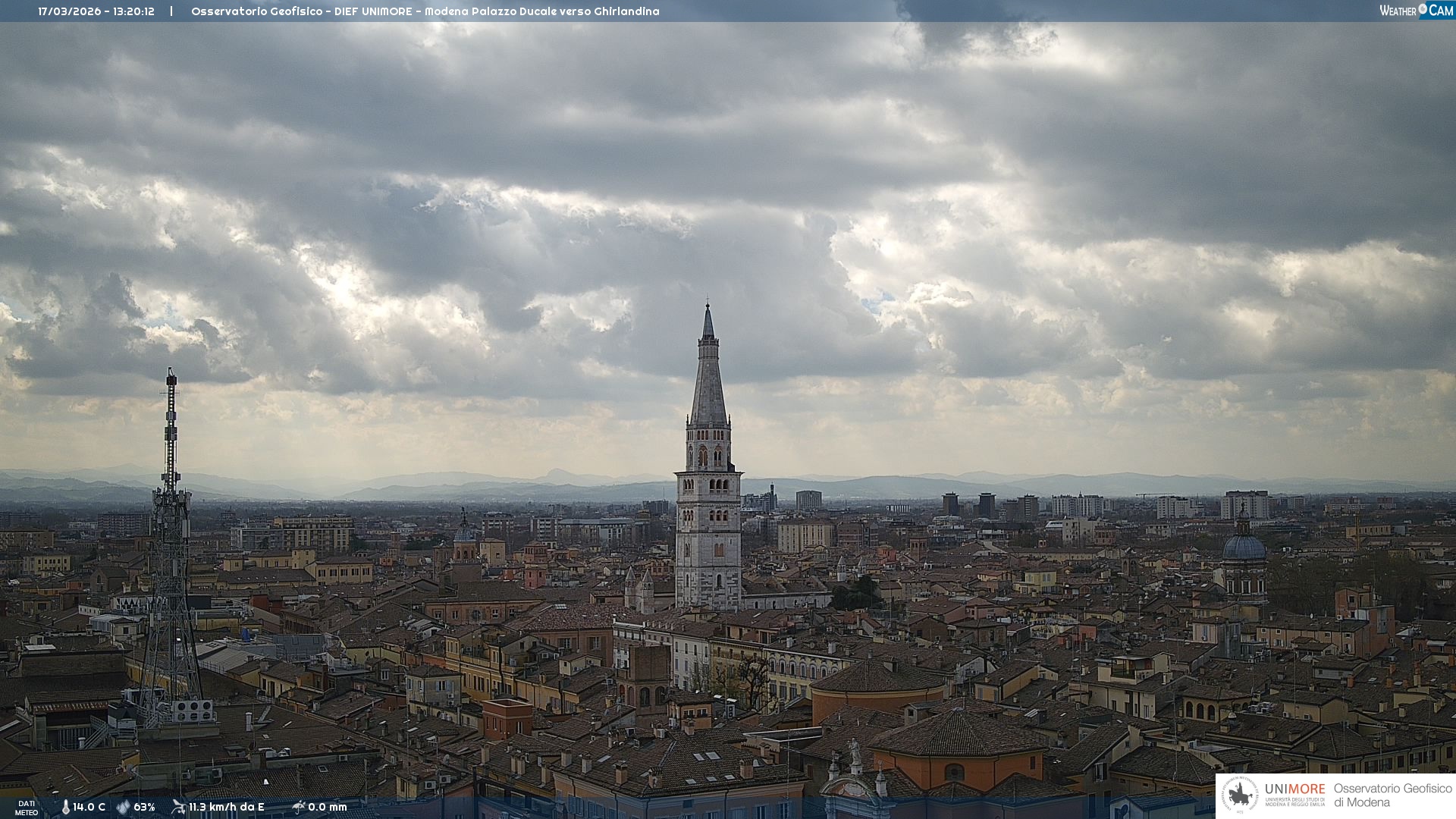Click the humidity water drops icon

[123, 807]
